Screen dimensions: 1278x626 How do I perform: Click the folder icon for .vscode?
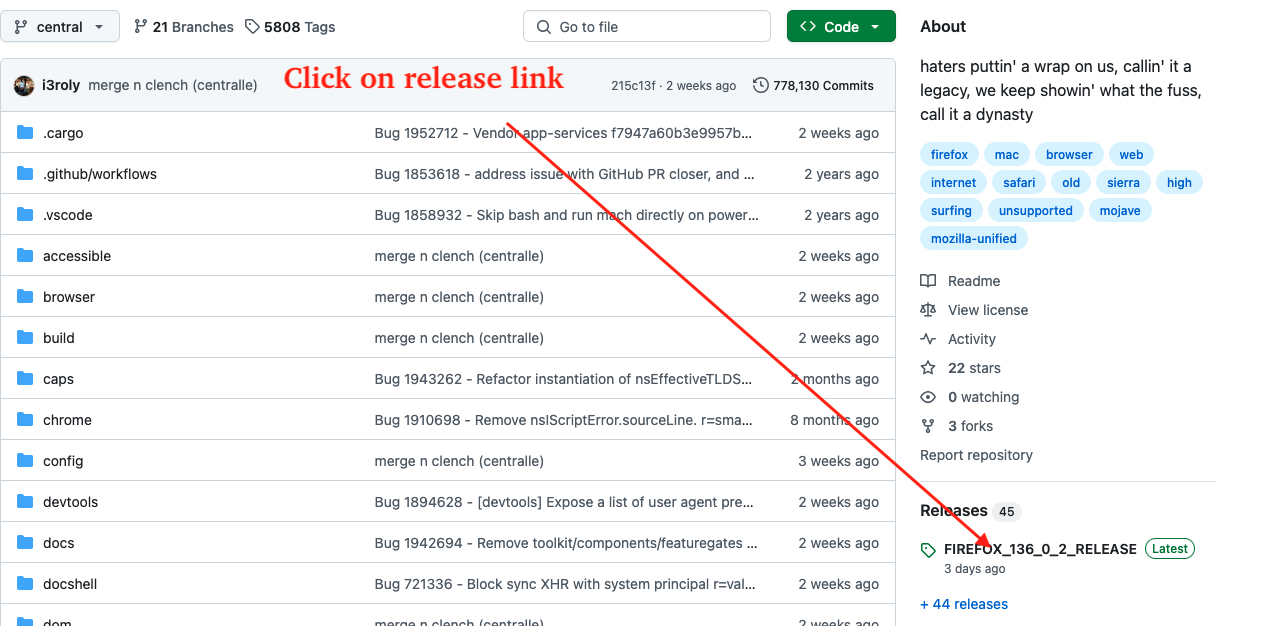[x=25, y=215]
